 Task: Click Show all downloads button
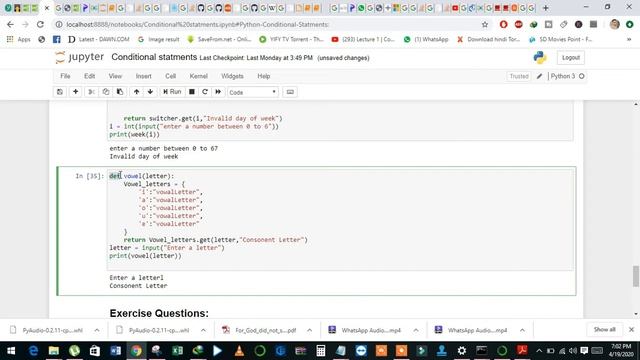coord(604,329)
